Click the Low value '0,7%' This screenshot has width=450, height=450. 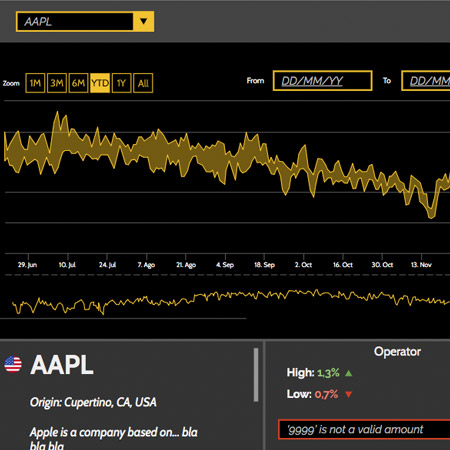[x=327, y=395]
